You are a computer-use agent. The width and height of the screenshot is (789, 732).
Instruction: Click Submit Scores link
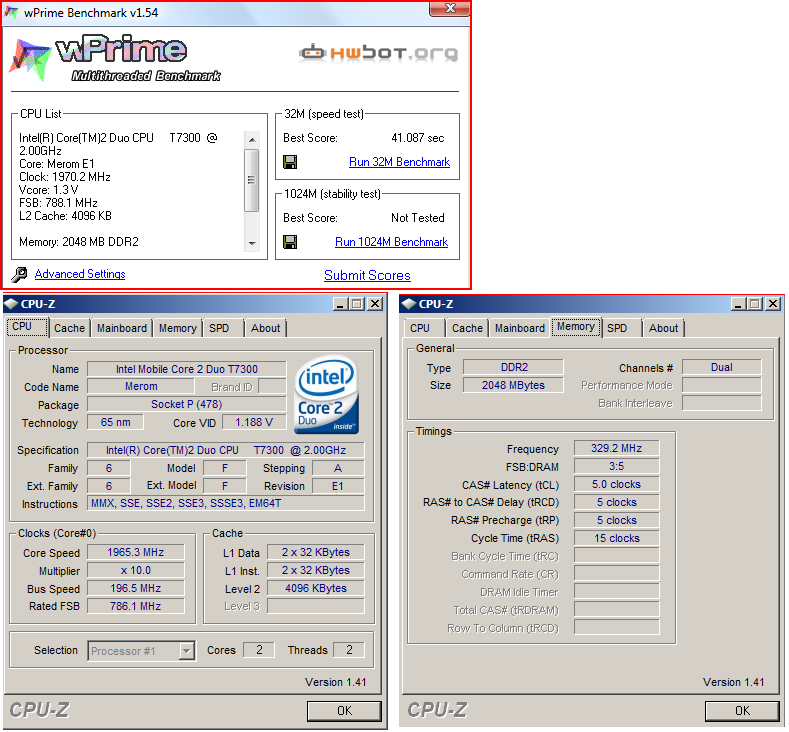(x=367, y=276)
